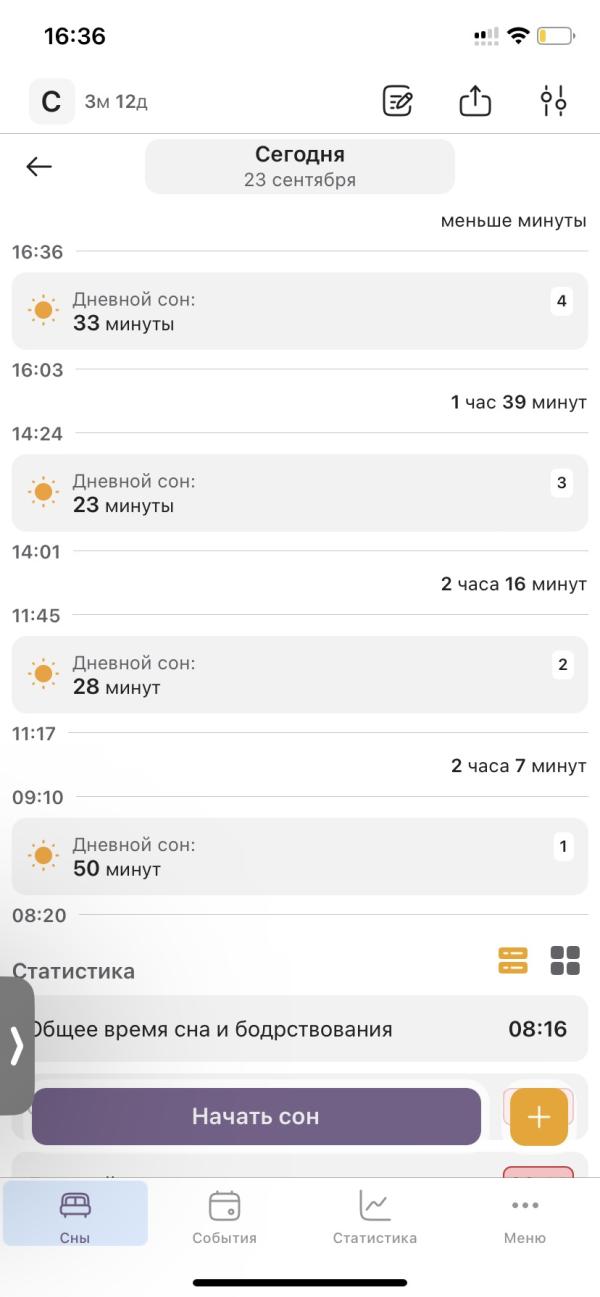600x1297 pixels.
Task: Open the 50 минут daytime nap entry
Action: click(299, 857)
